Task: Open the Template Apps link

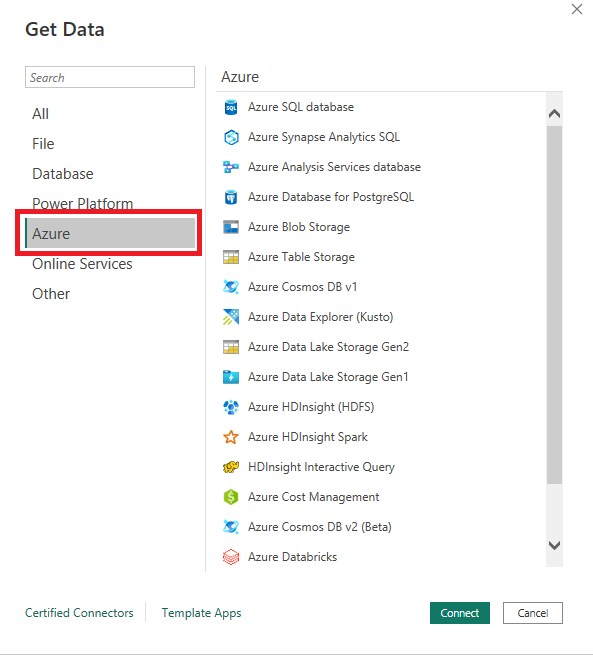Action: coord(201,613)
